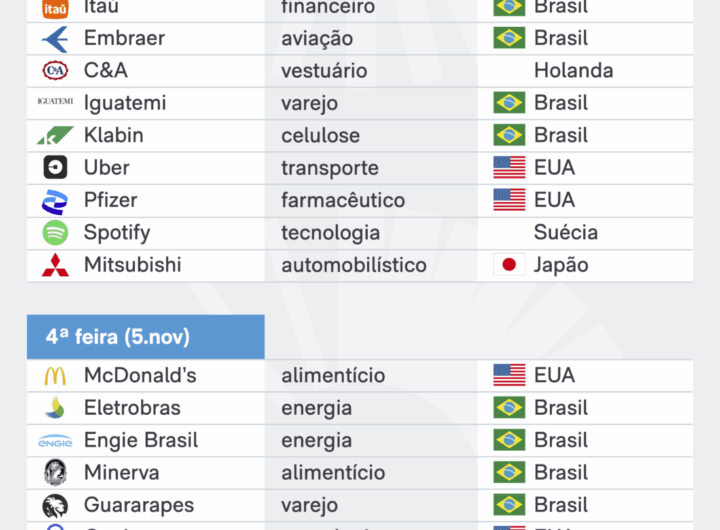Click the Minerva logo icon
This screenshot has width=720, height=530.
click(55, 473)
